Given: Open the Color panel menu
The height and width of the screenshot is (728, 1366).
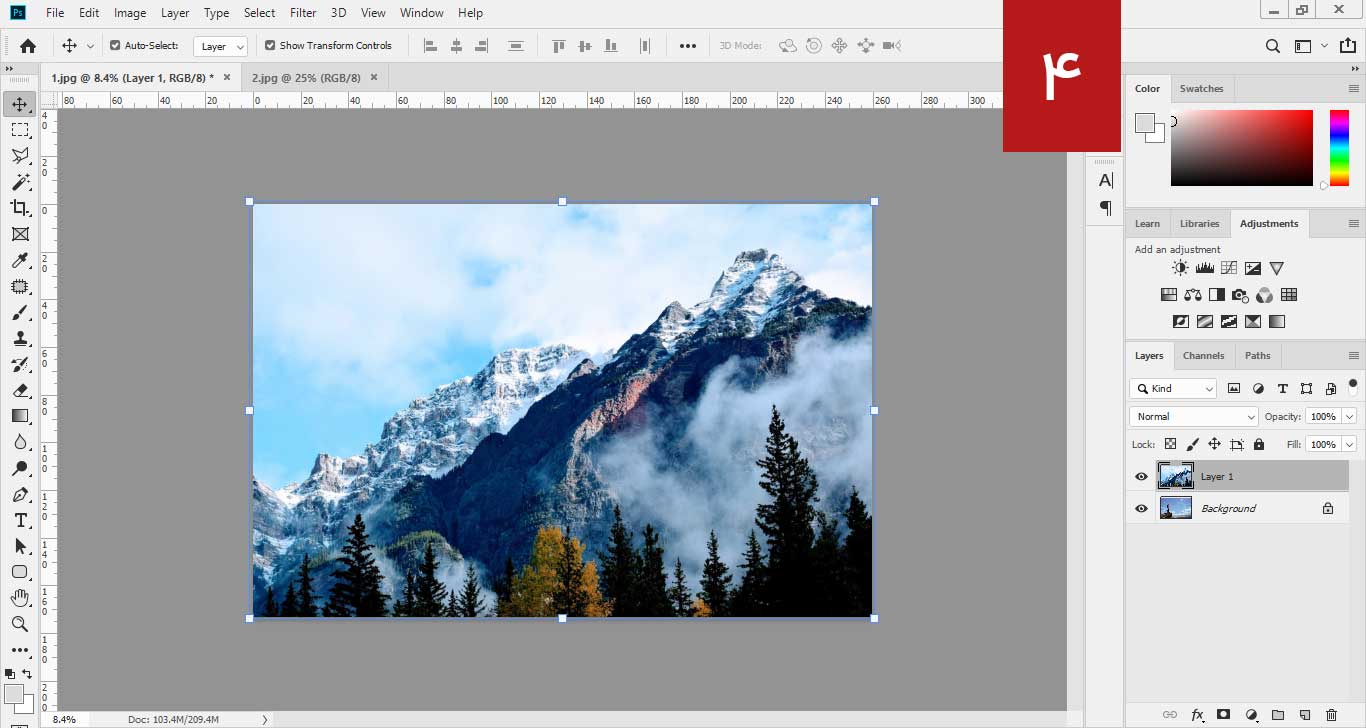Looking at the screenshot, I should 1354,88.
